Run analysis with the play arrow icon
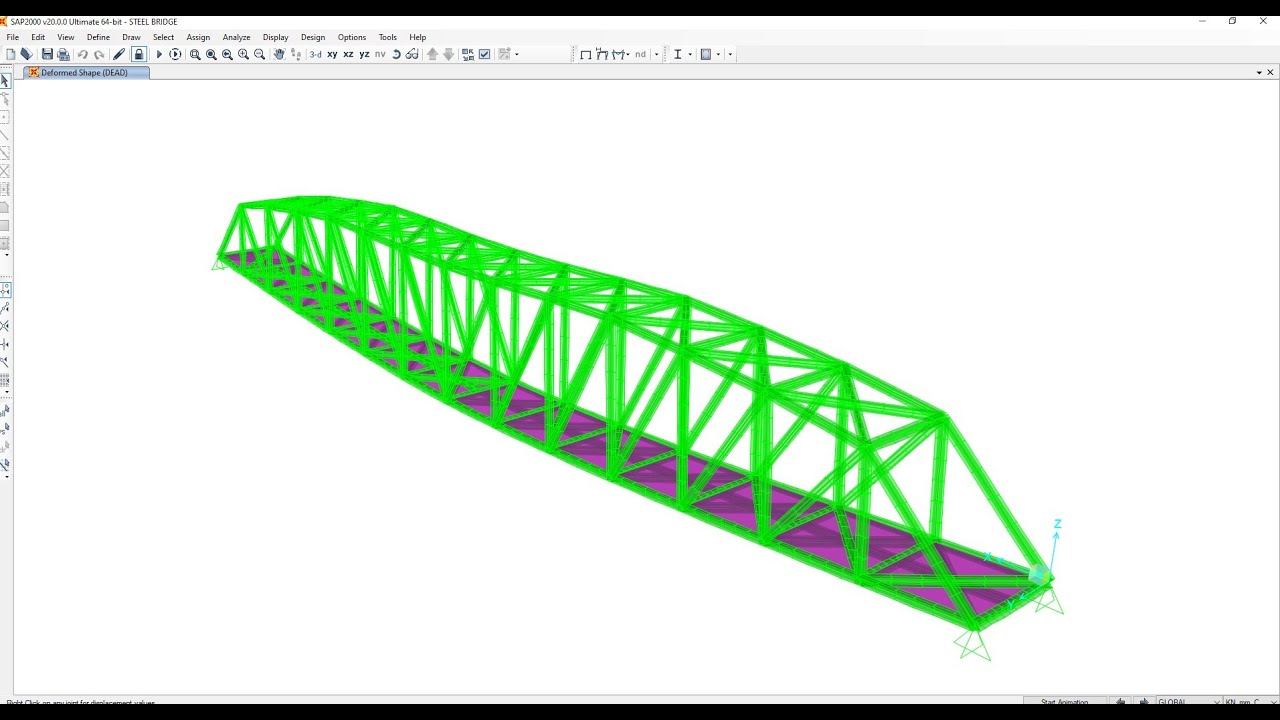Screen dimensions: 1280x720 pyautogui.click(x=159, y=54)
